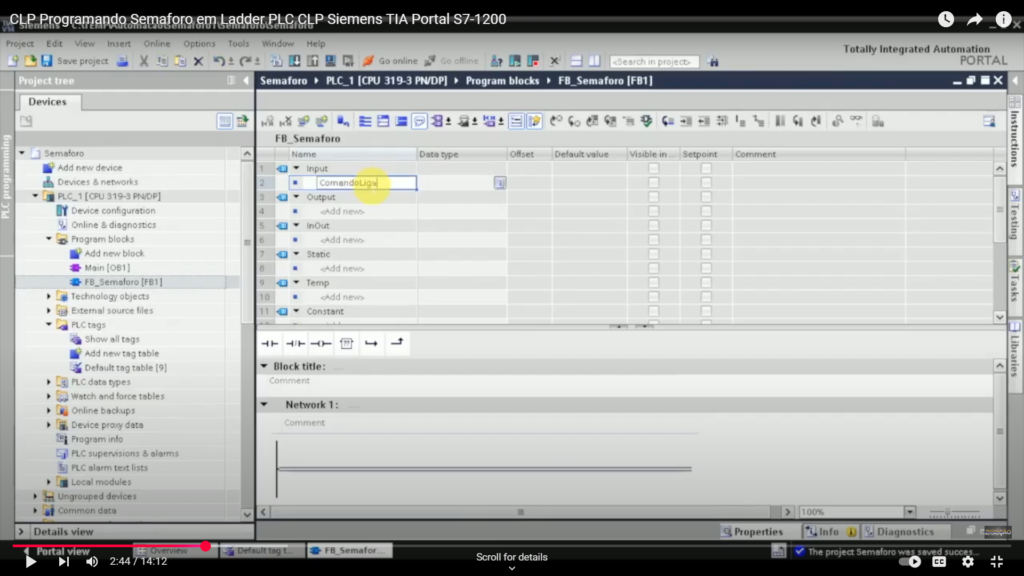Open the zoom level dropdown
1024x576 pixels.
(910, 512)
